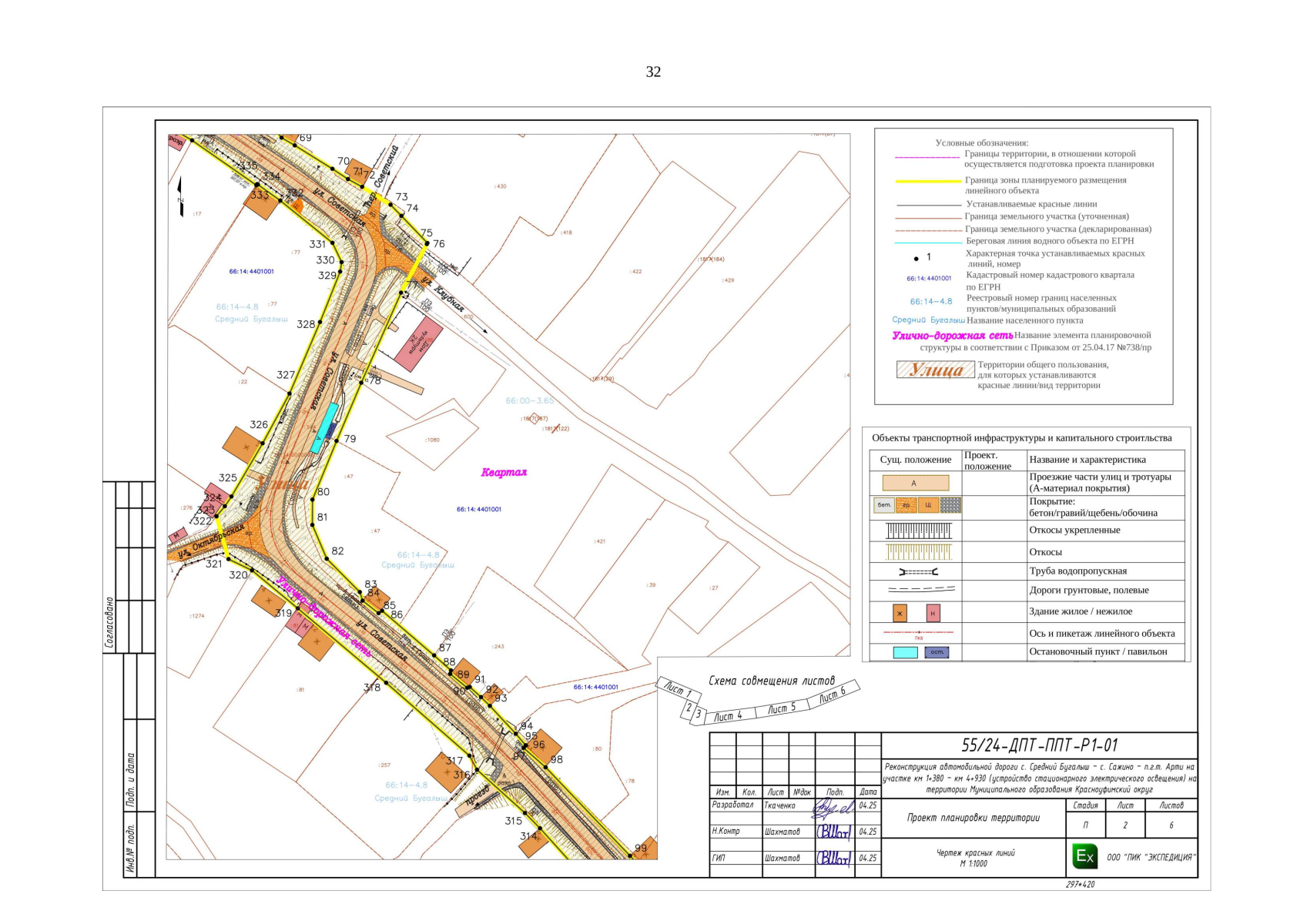
Task: Select Лист 4 in the sheet scheme
Action: 728,716
